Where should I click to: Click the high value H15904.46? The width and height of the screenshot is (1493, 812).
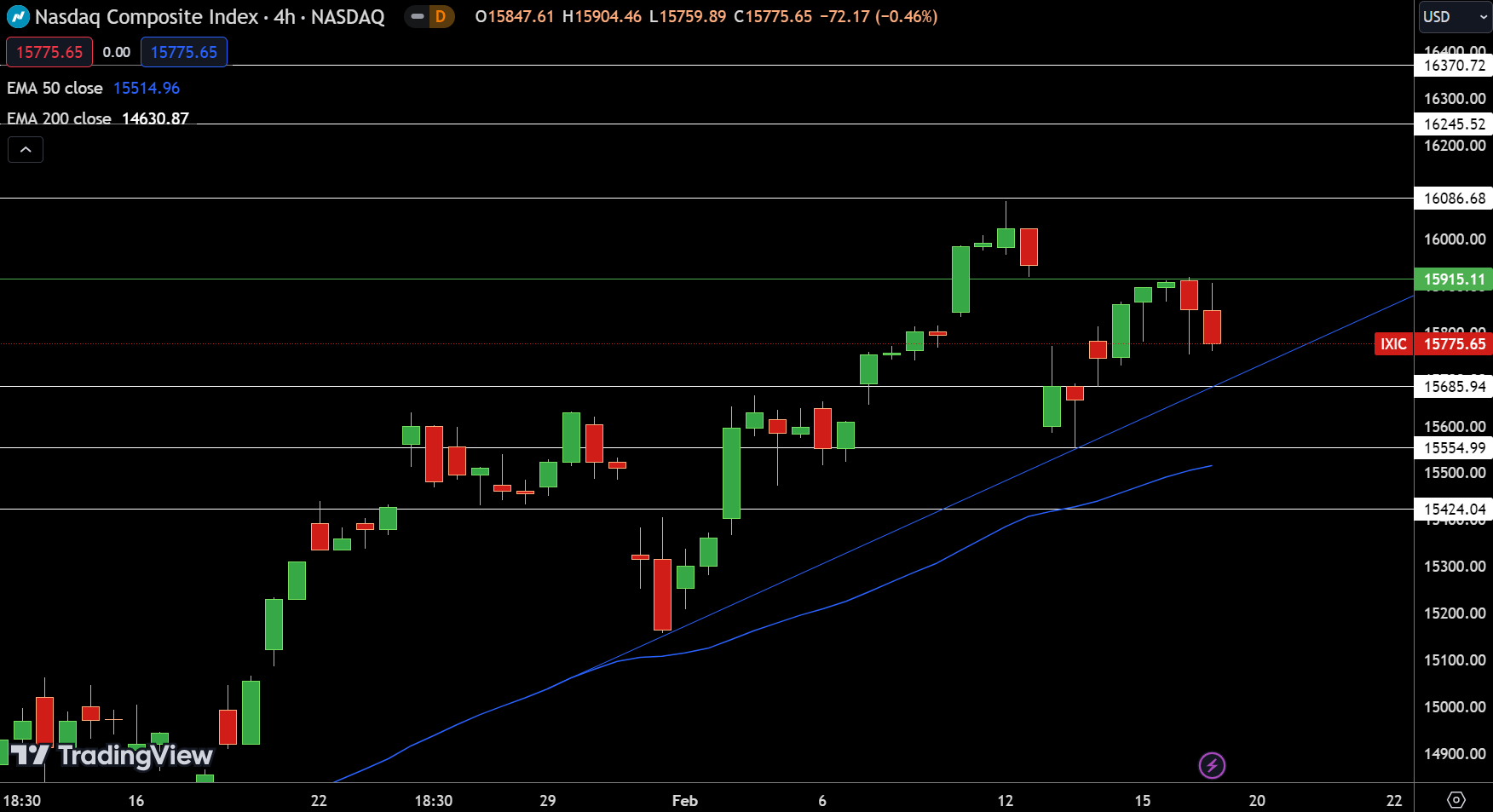tap(602, 16)
